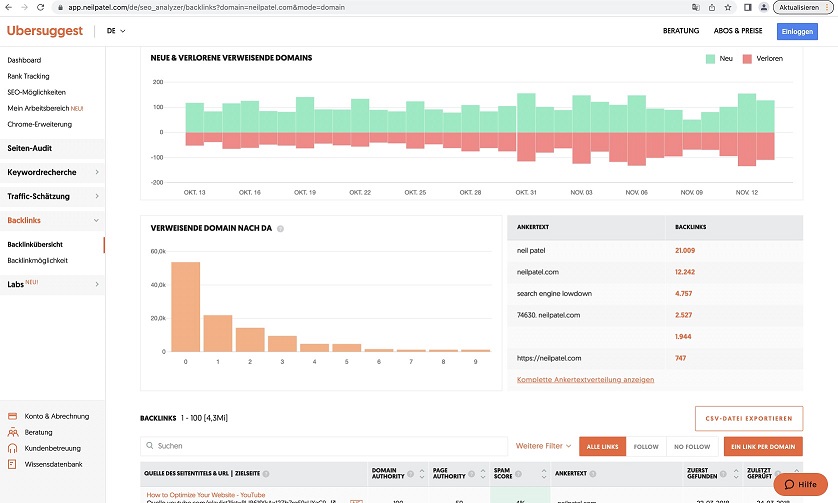Open ABOS & PREISE menu item
The width and height of the screenshot is (838, 503).
[738, 31]
